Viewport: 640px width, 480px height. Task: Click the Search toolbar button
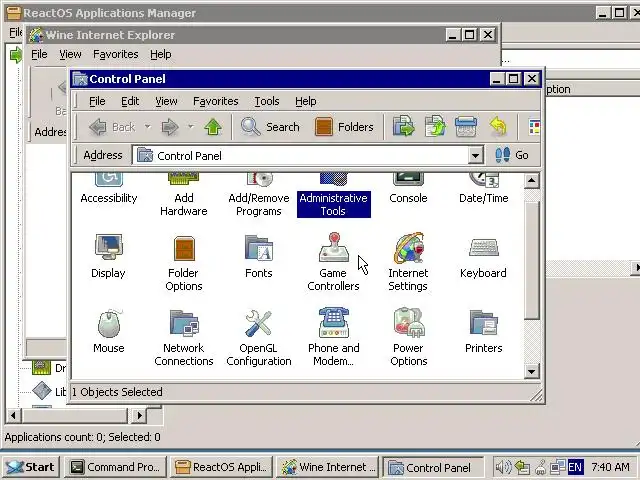coord(270,127)
